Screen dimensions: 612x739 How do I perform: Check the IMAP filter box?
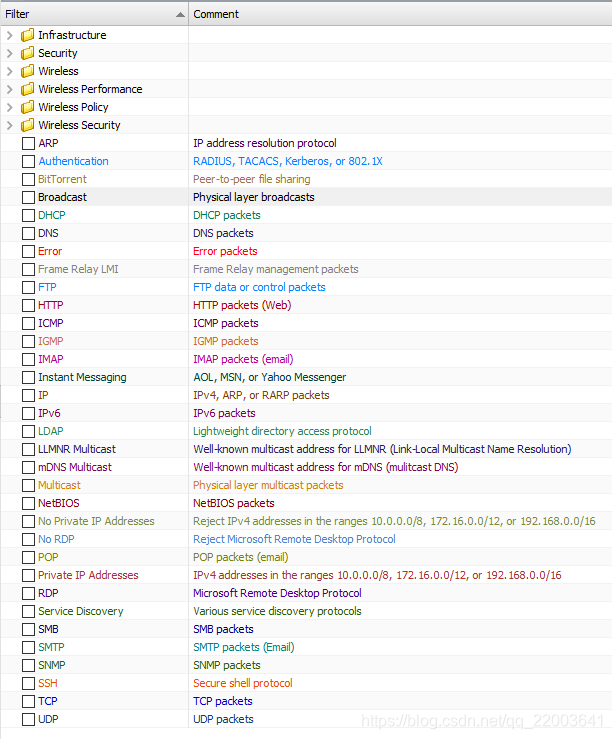click(28, 359)
